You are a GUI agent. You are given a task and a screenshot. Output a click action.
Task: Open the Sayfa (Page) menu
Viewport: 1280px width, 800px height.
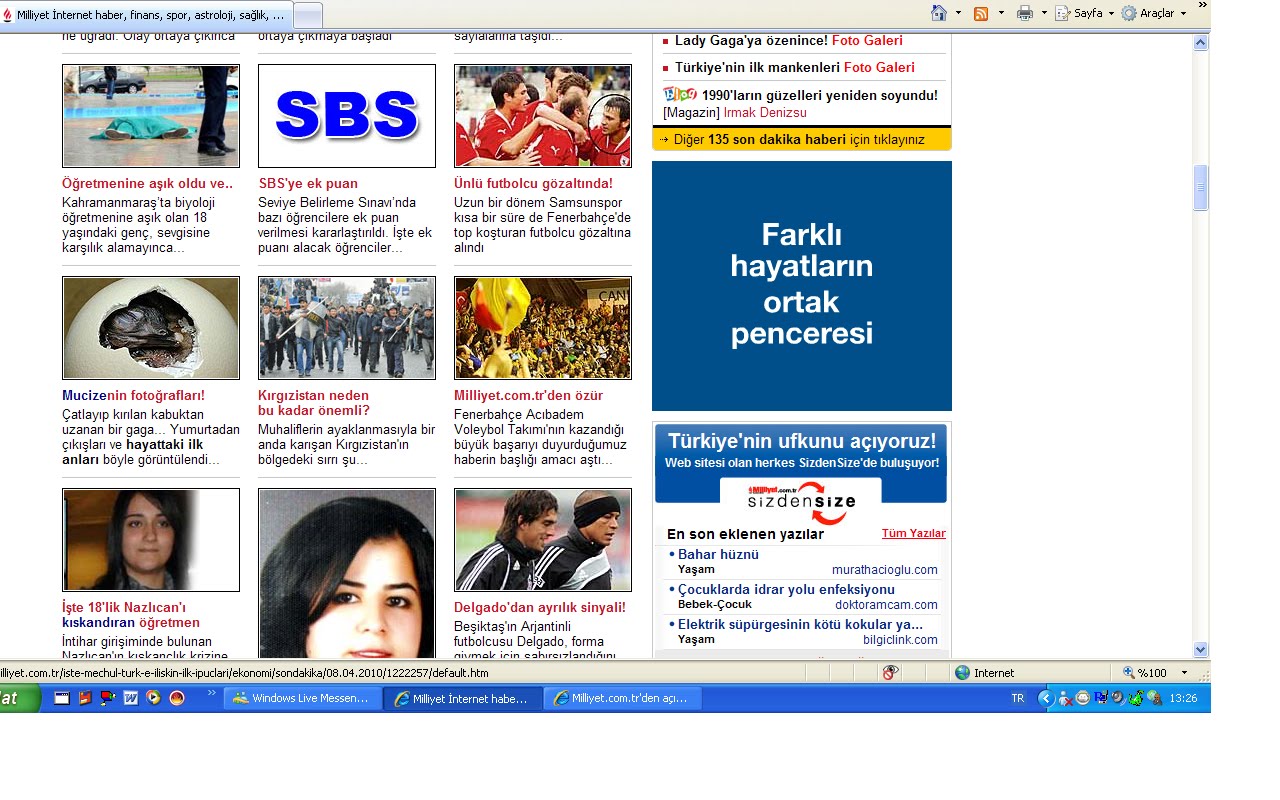tap(1085, 13)
